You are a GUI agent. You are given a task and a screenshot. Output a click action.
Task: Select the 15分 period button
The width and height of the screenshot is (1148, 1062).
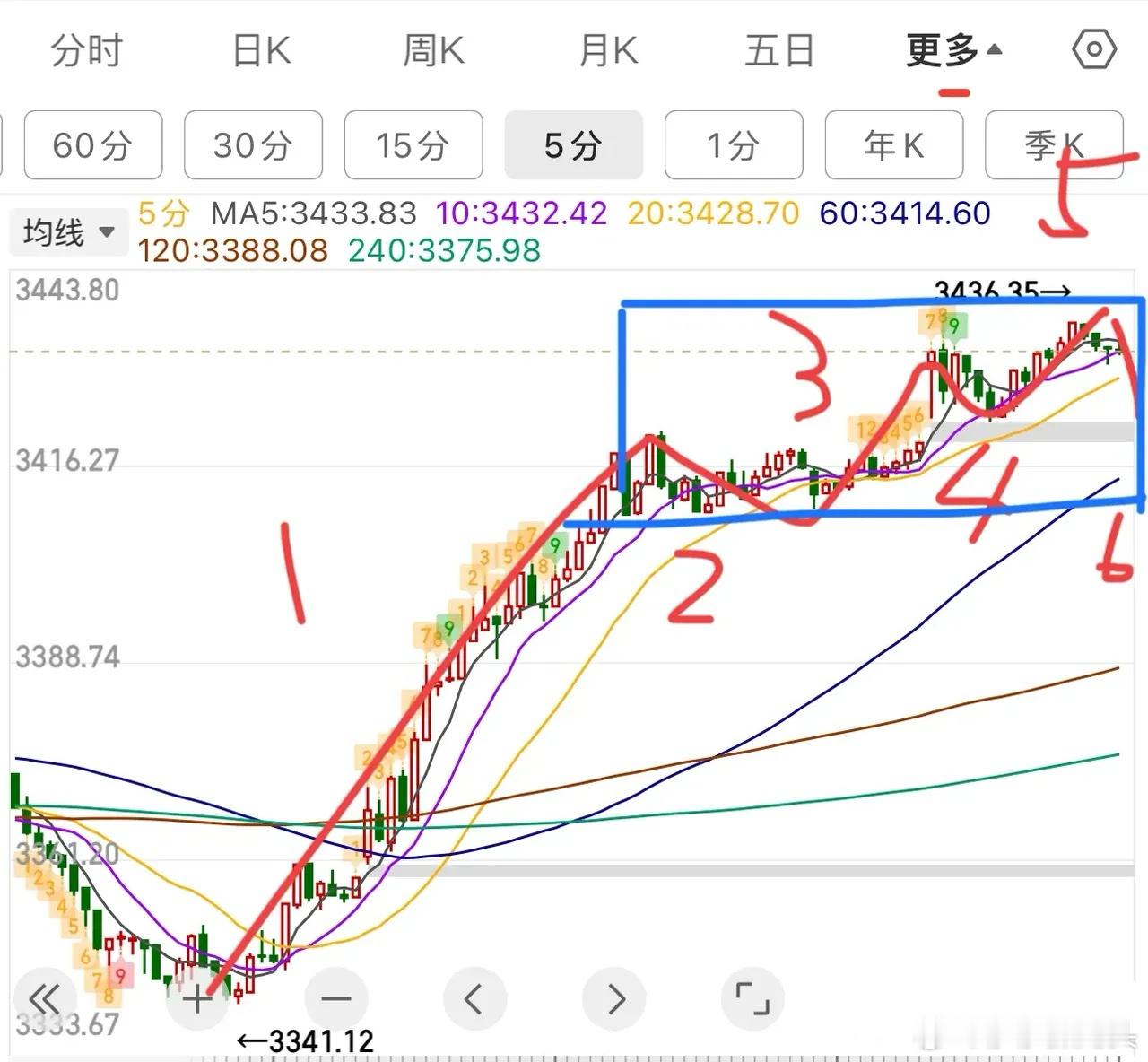pyautogui.click(x=413, y=144)
